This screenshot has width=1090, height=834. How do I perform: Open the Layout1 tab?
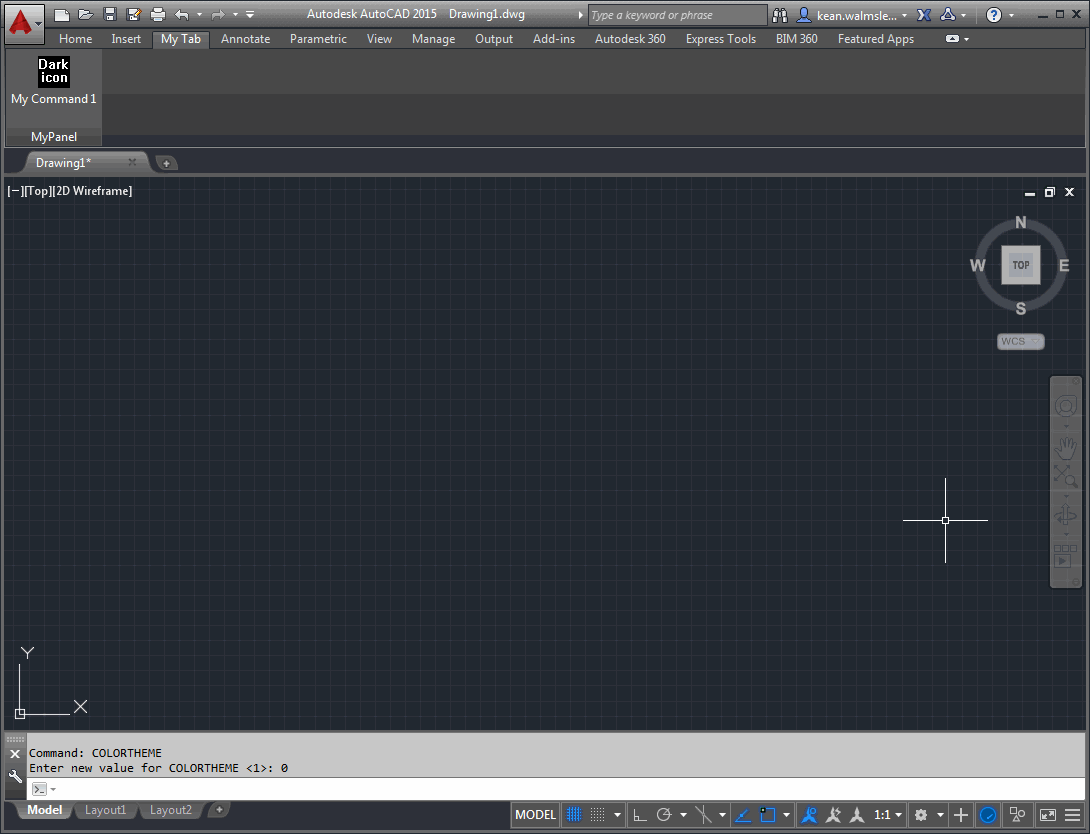[105, 810]
